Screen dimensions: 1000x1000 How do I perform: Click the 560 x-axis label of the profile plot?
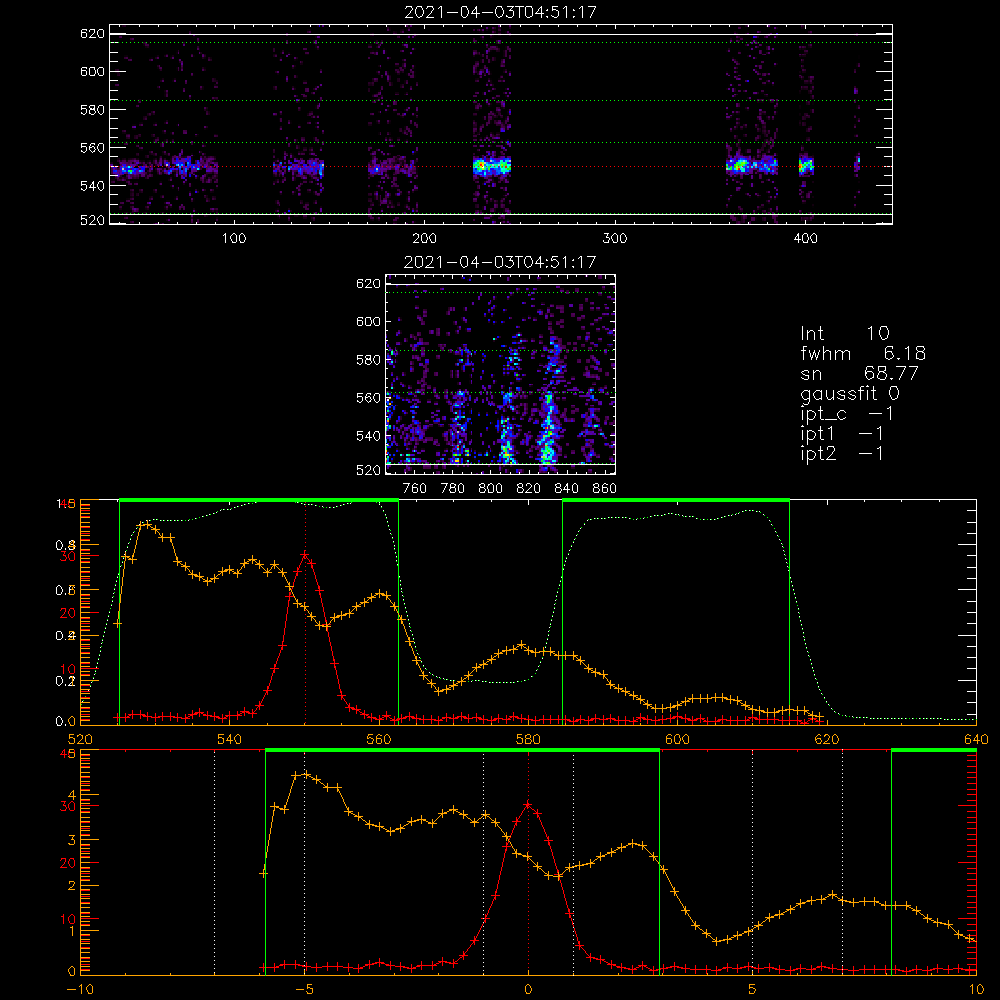coord(379,739)
